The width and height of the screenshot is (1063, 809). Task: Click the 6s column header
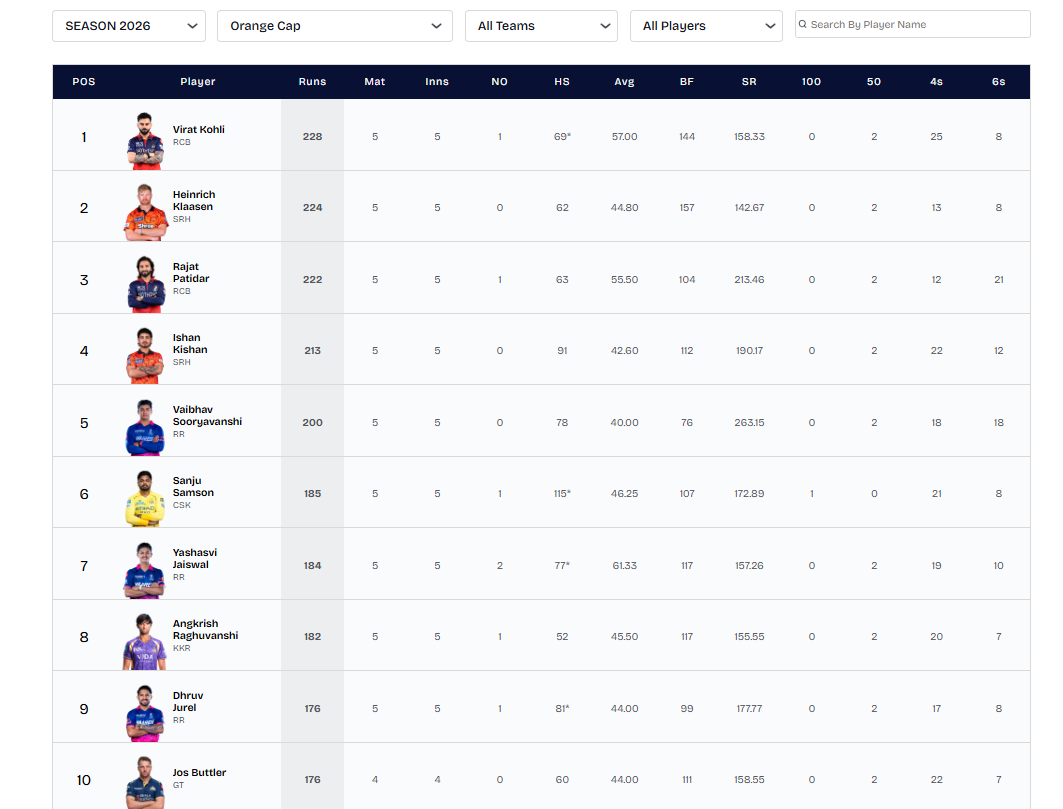pyautogui.click(x=998, y=82)
